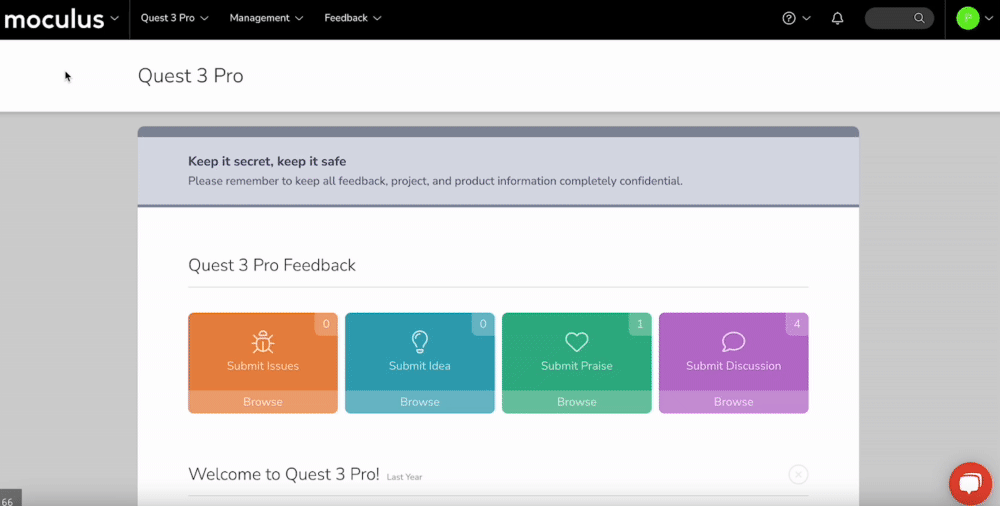Click the lightbulb icon on Submit Idea
Viewport: 1000px width, 506px height.
click(x=420, y=342)
